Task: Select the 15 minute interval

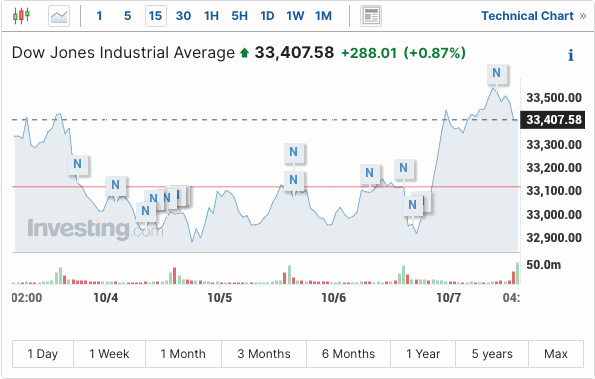Action: pos(156,16)
